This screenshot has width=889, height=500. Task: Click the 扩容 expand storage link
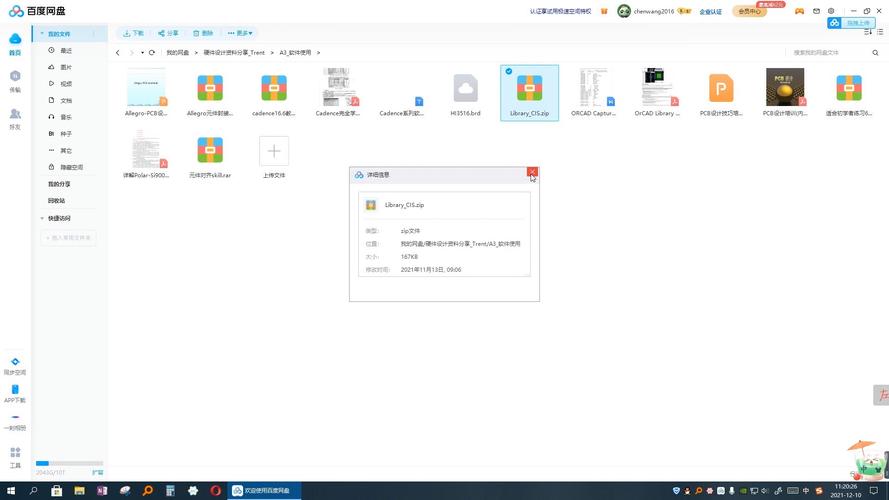pos(98,472)
